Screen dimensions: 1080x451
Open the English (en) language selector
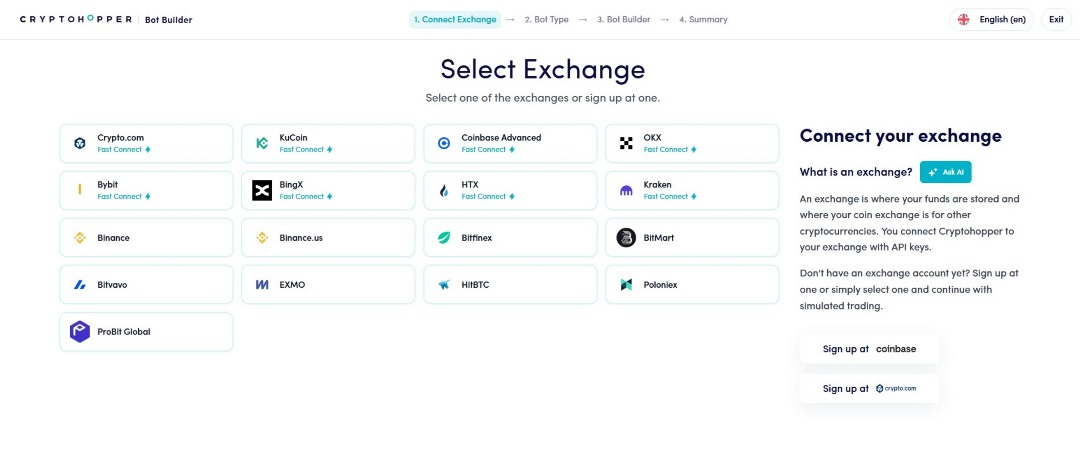[x=991, y=19]
